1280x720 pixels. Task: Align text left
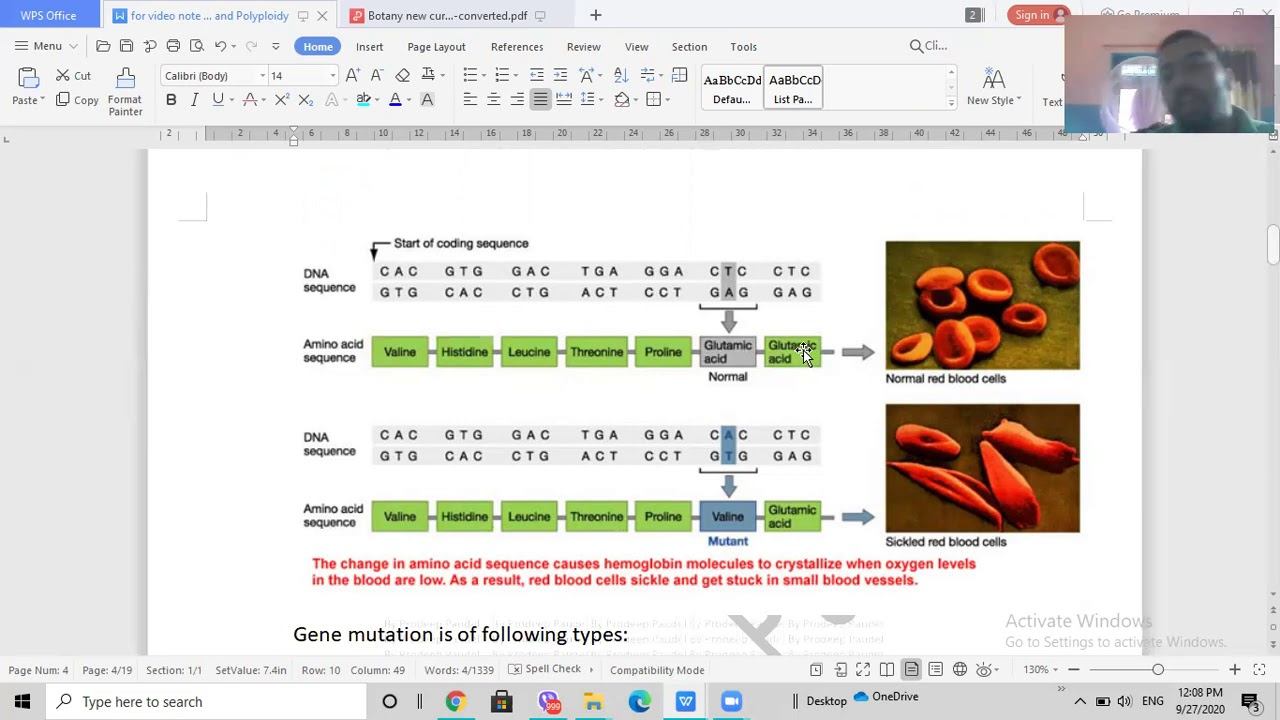[x=470, y=99]
